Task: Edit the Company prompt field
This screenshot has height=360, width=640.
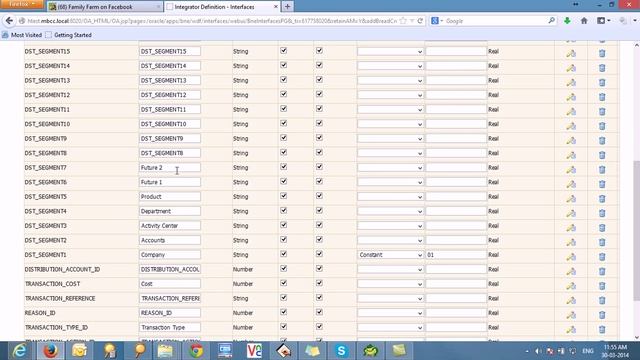Action: coord(169,255)
